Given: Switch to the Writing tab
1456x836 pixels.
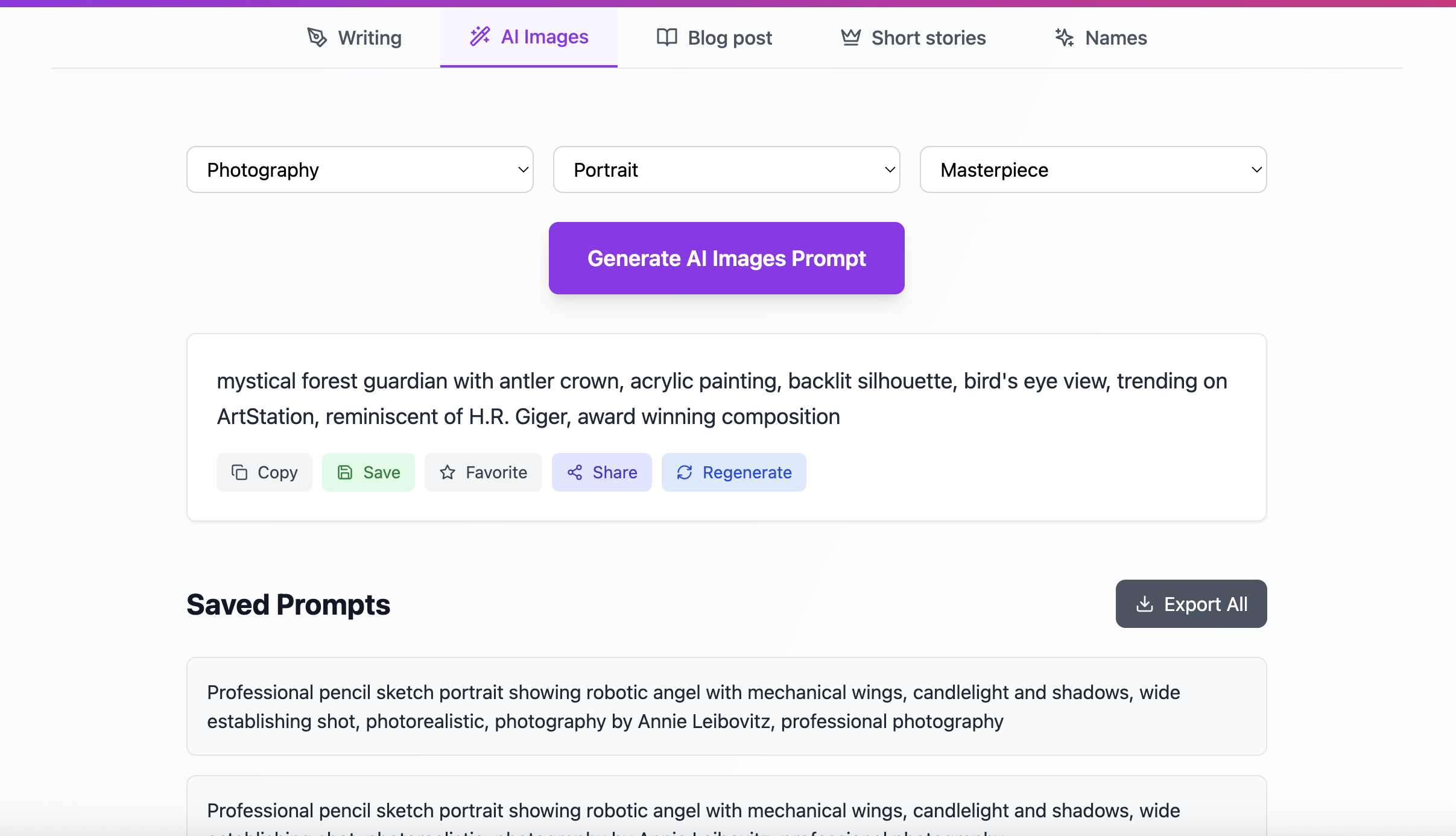Looking at the screenshot, I should [354, 37].
